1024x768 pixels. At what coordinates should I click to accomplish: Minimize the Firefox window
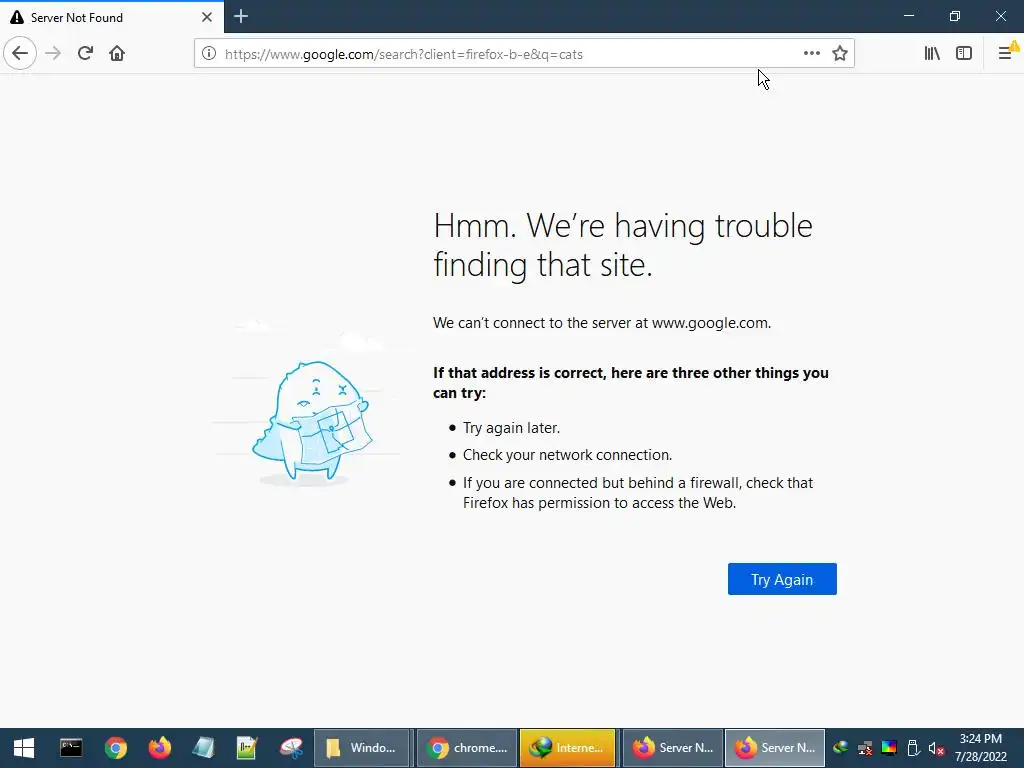[x=908, y=16]
